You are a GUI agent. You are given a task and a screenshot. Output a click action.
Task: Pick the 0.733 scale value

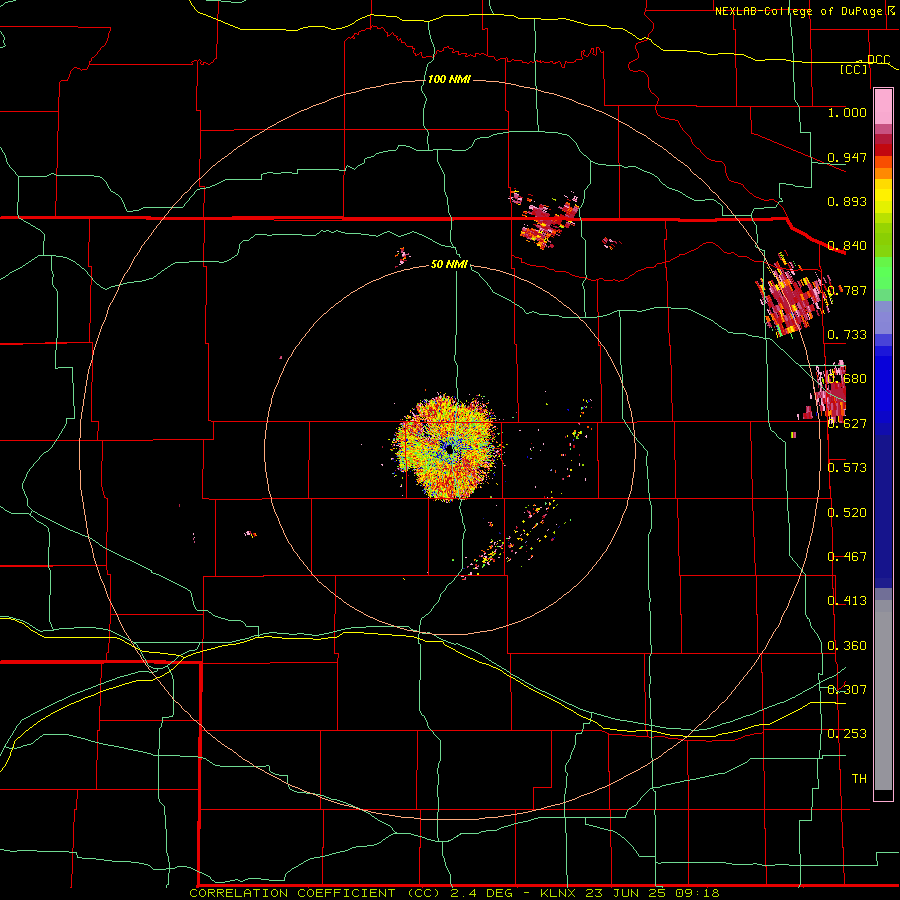click(x=847, y=335)
